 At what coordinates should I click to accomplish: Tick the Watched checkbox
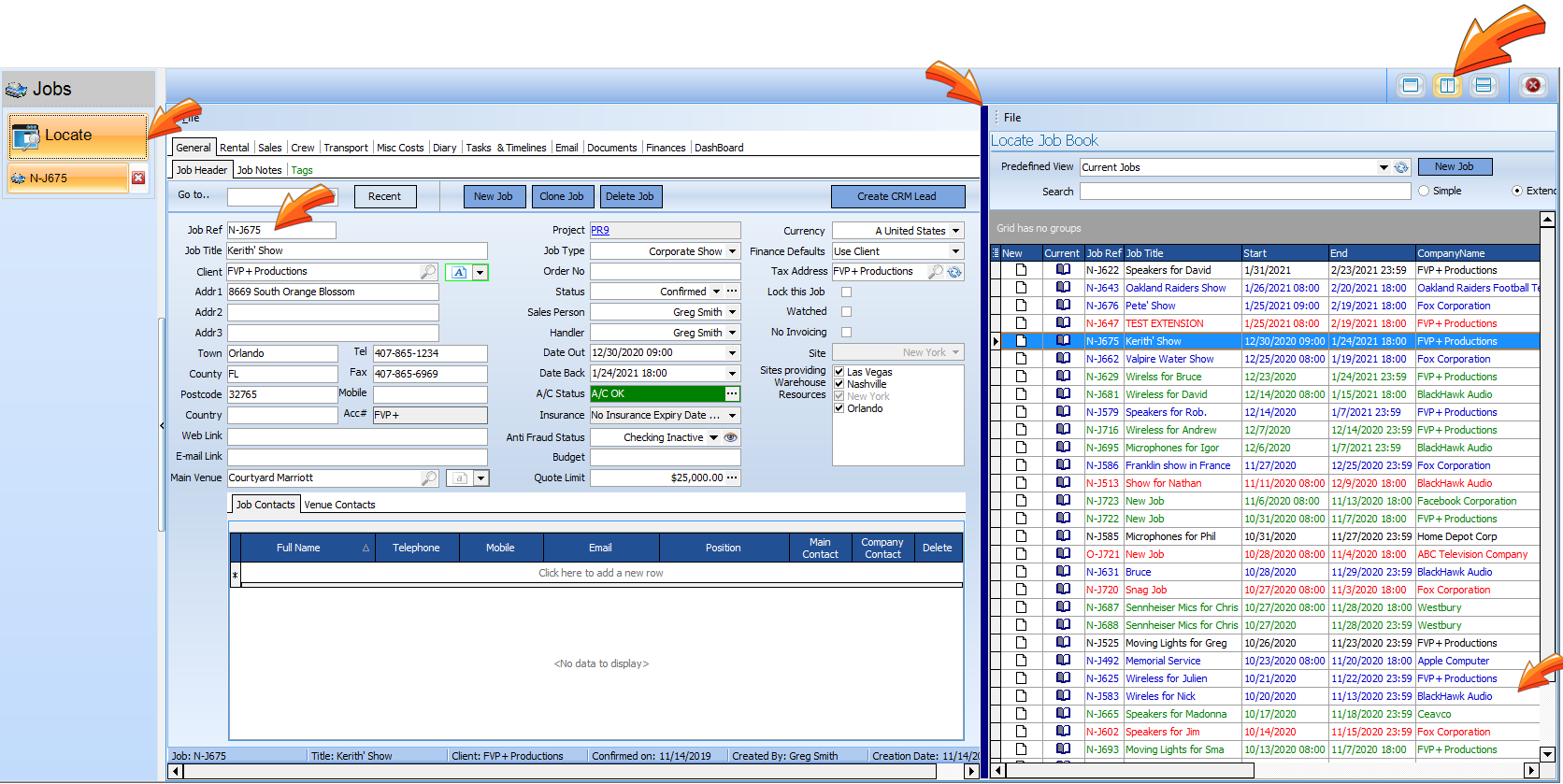[x=846, y=312]
